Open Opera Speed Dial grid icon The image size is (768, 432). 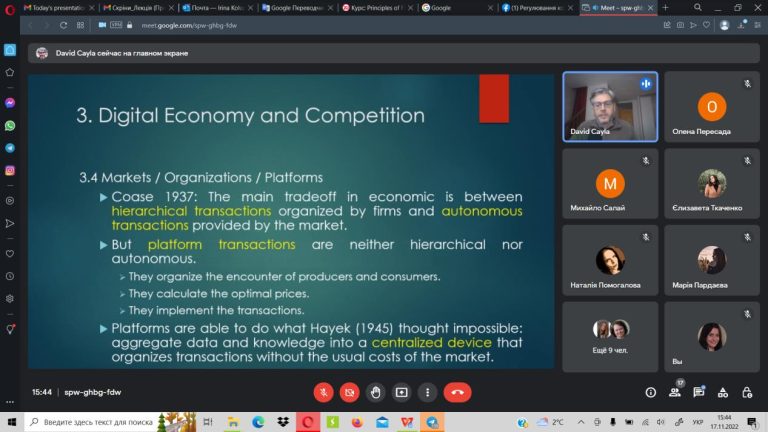tap(80, 25)
